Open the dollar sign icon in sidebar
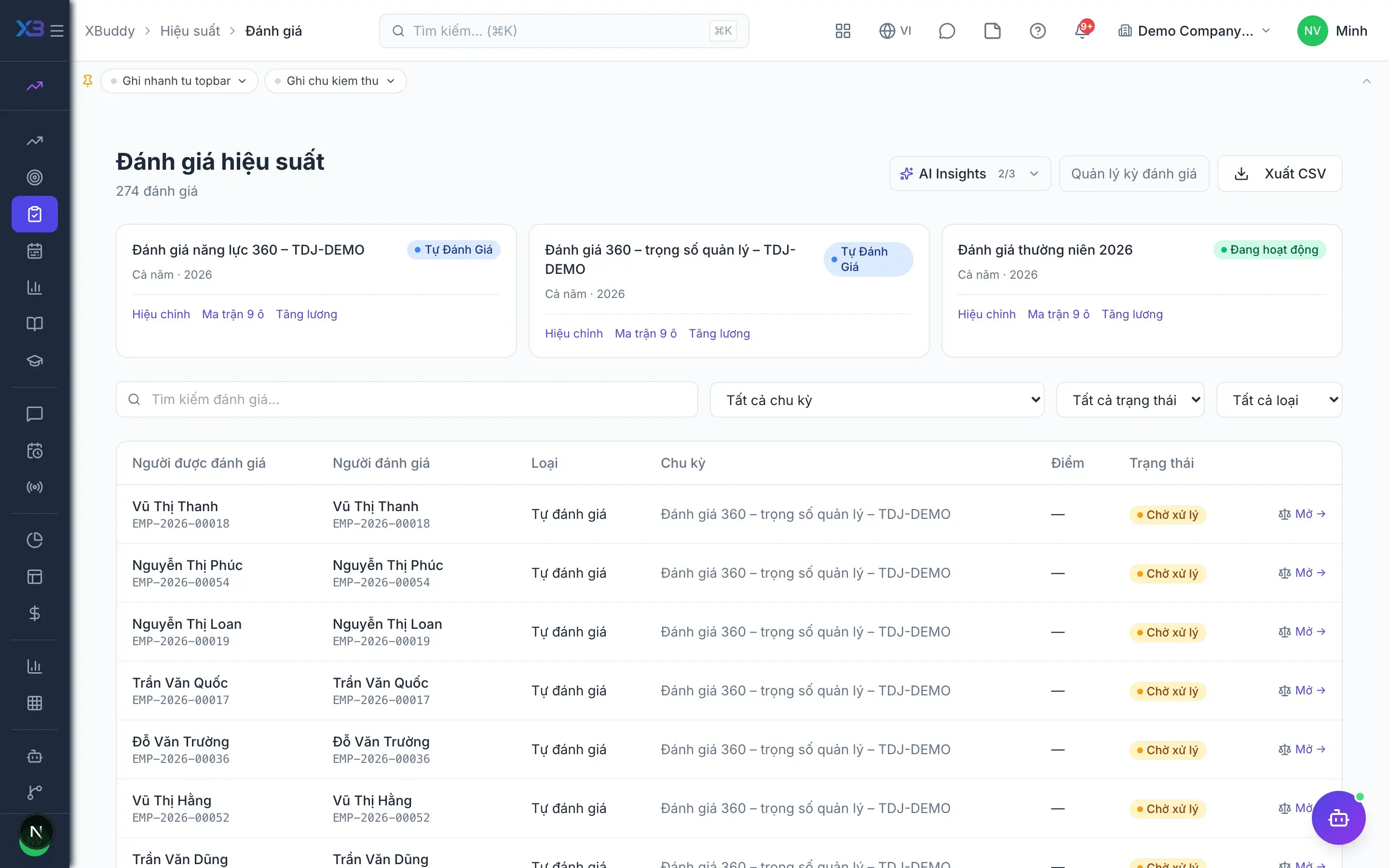 pos(34,614)
